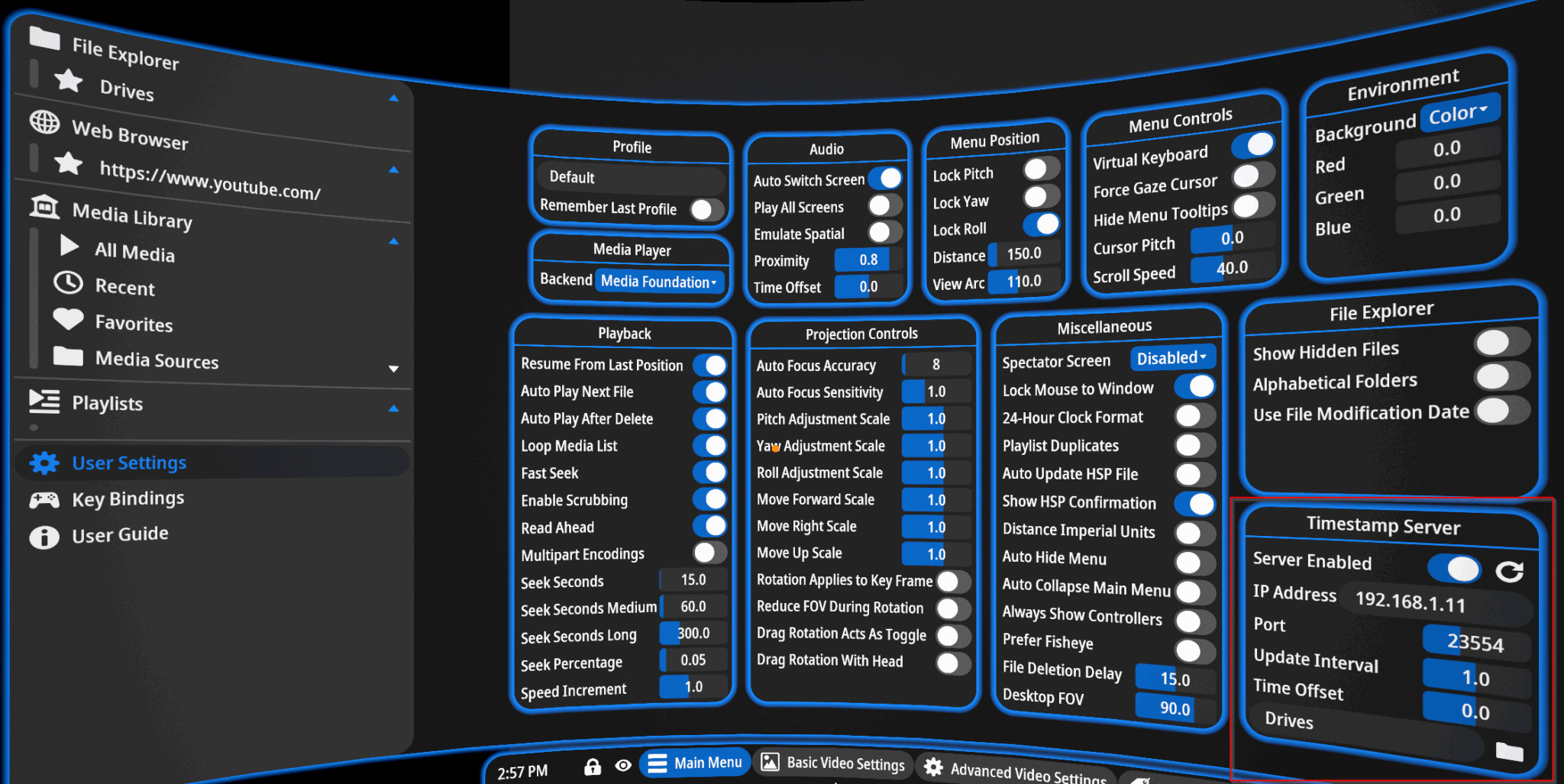Select the Recent clock icon
The width and height of the screenshot is (1564, 784).
click(x=67, y=282)
